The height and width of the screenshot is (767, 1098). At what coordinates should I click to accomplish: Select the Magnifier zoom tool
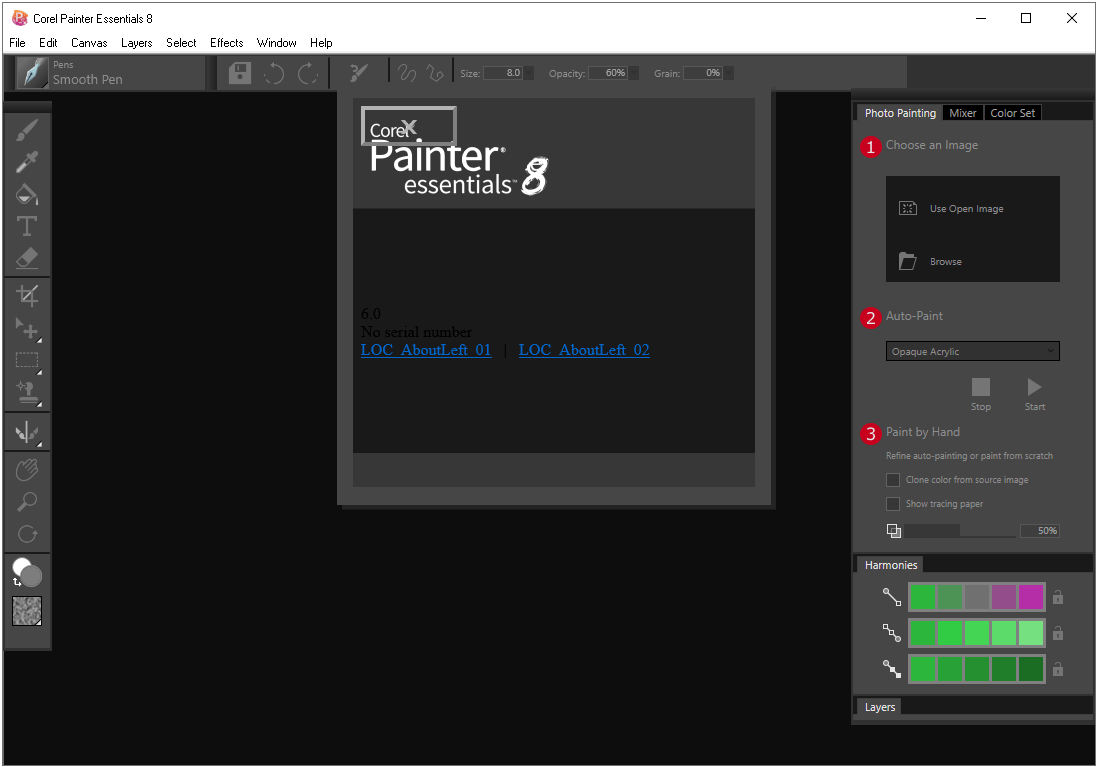[27, 502]
